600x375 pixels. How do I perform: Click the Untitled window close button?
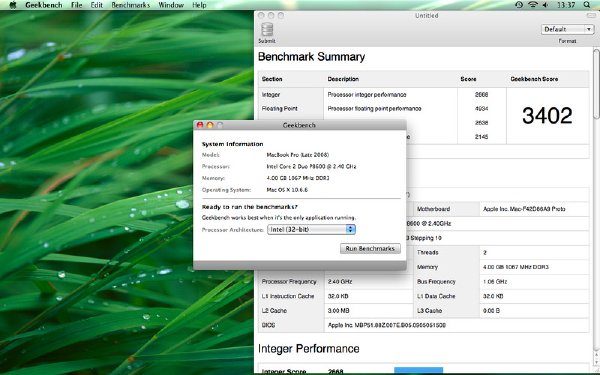pos(261,15)
